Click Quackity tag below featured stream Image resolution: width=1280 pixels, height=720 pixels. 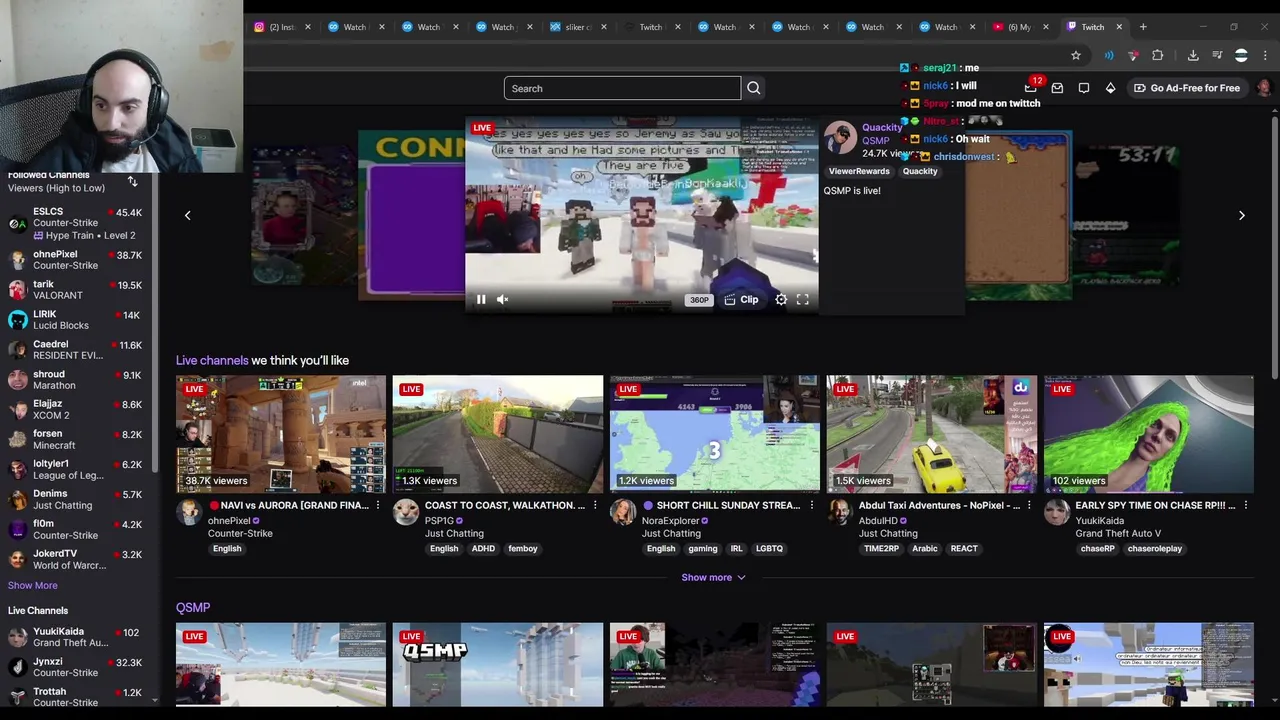920,171
